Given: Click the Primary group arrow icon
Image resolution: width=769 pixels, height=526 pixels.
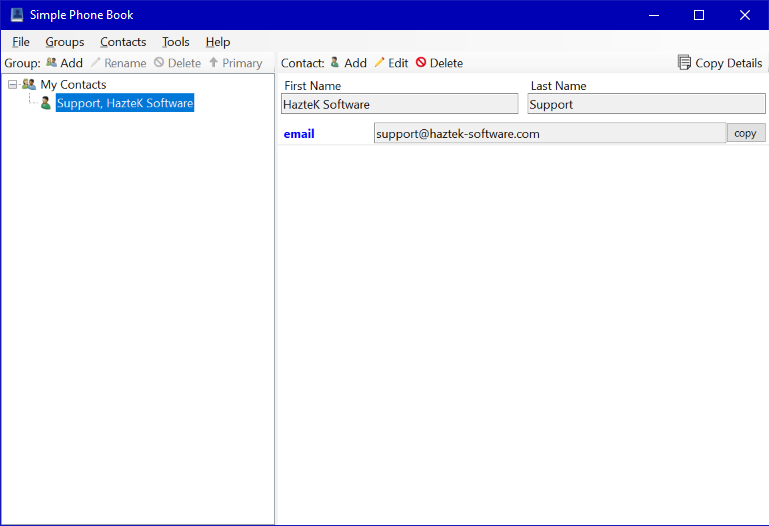Looking at the screenshot, I should point(213,63).
